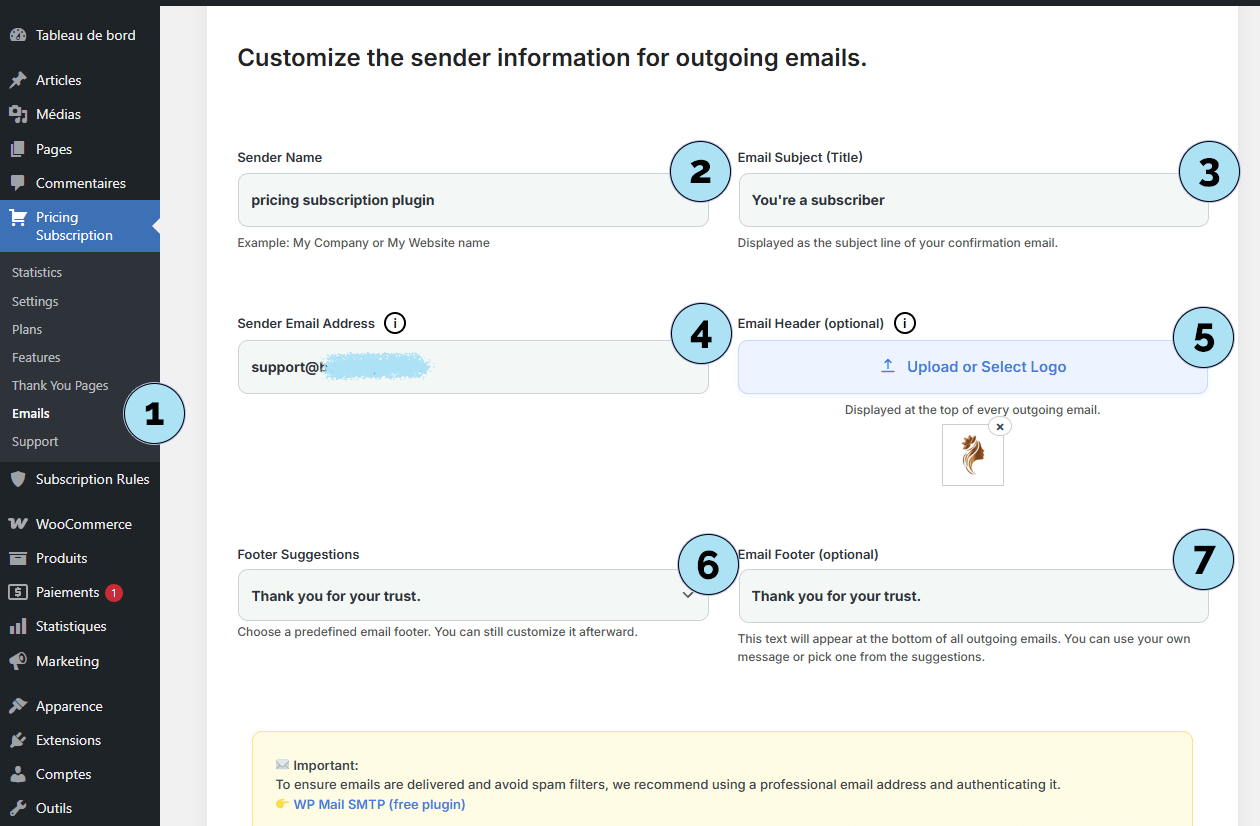
Task: Click the WooCommerce logo icon
Action: [17, 524]
